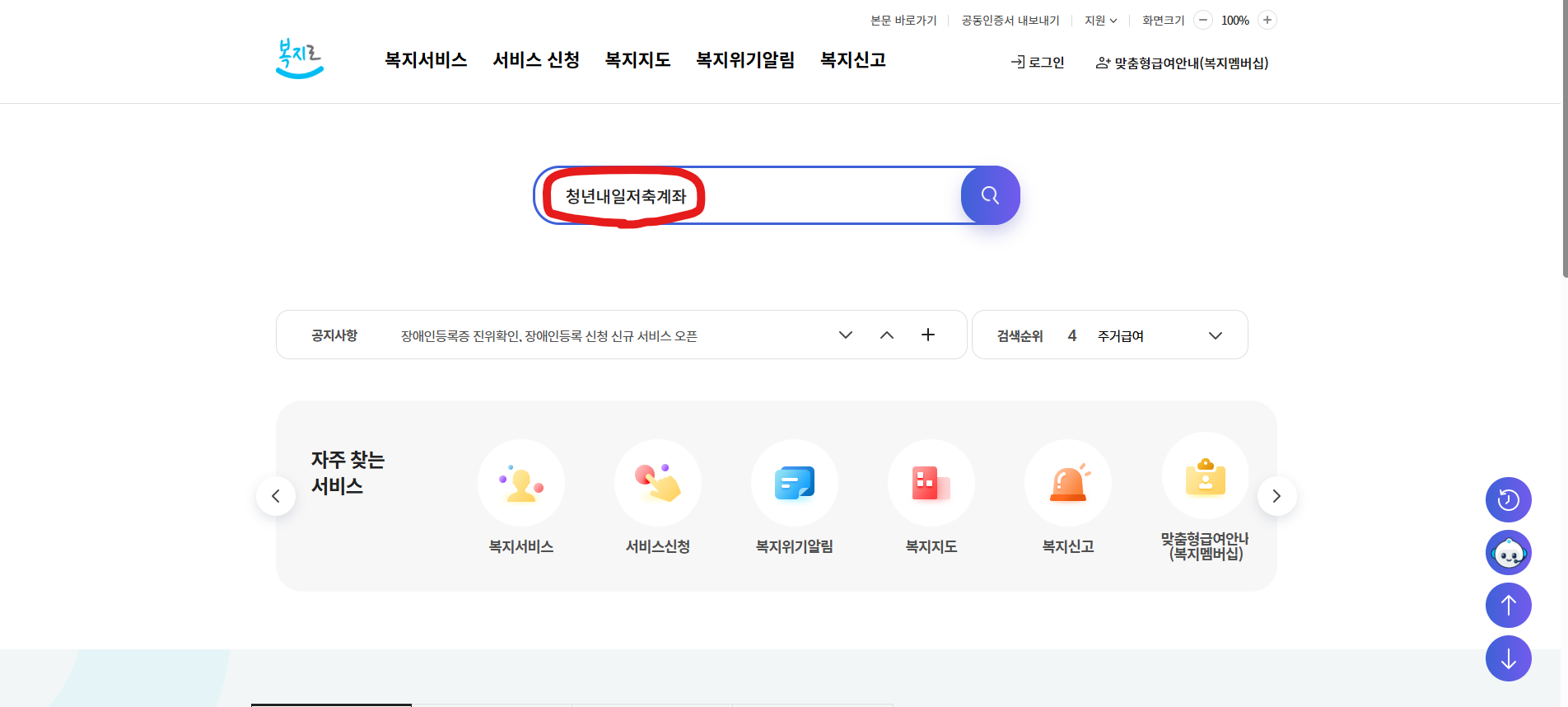Open the 서비스신청 shortcut icon
The image size is (1568, 707).
pyautogui.click(x=658, y=483)
